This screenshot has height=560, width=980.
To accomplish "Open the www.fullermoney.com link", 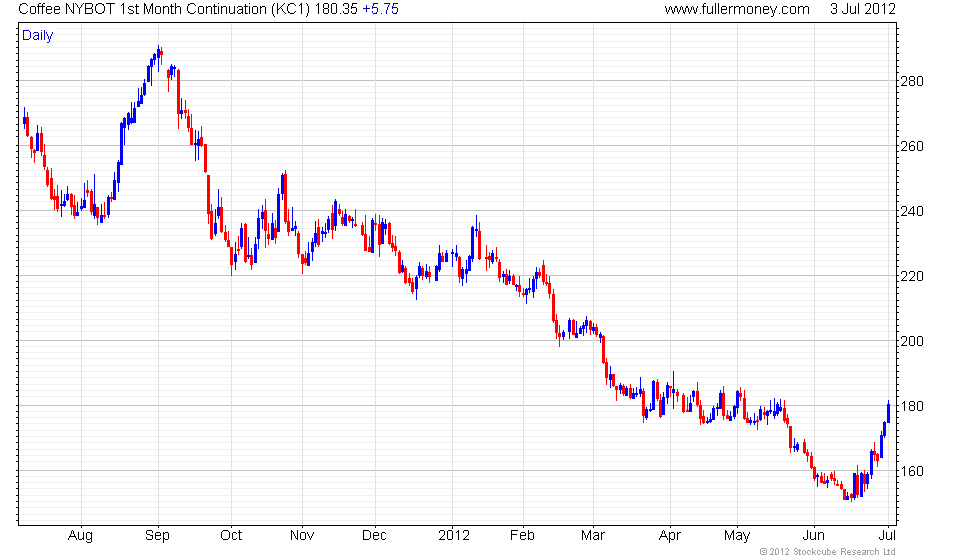I will coord(737,9).
